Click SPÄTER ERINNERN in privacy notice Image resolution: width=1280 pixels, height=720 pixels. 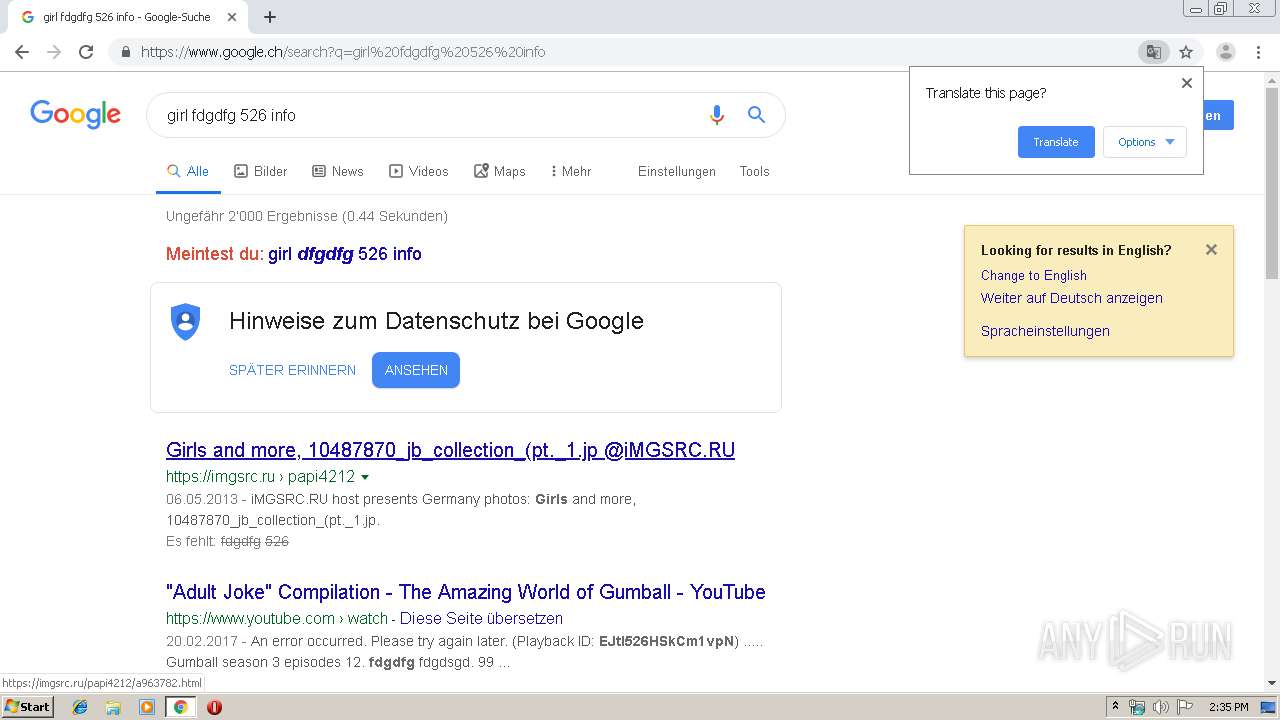coord(292,370)
